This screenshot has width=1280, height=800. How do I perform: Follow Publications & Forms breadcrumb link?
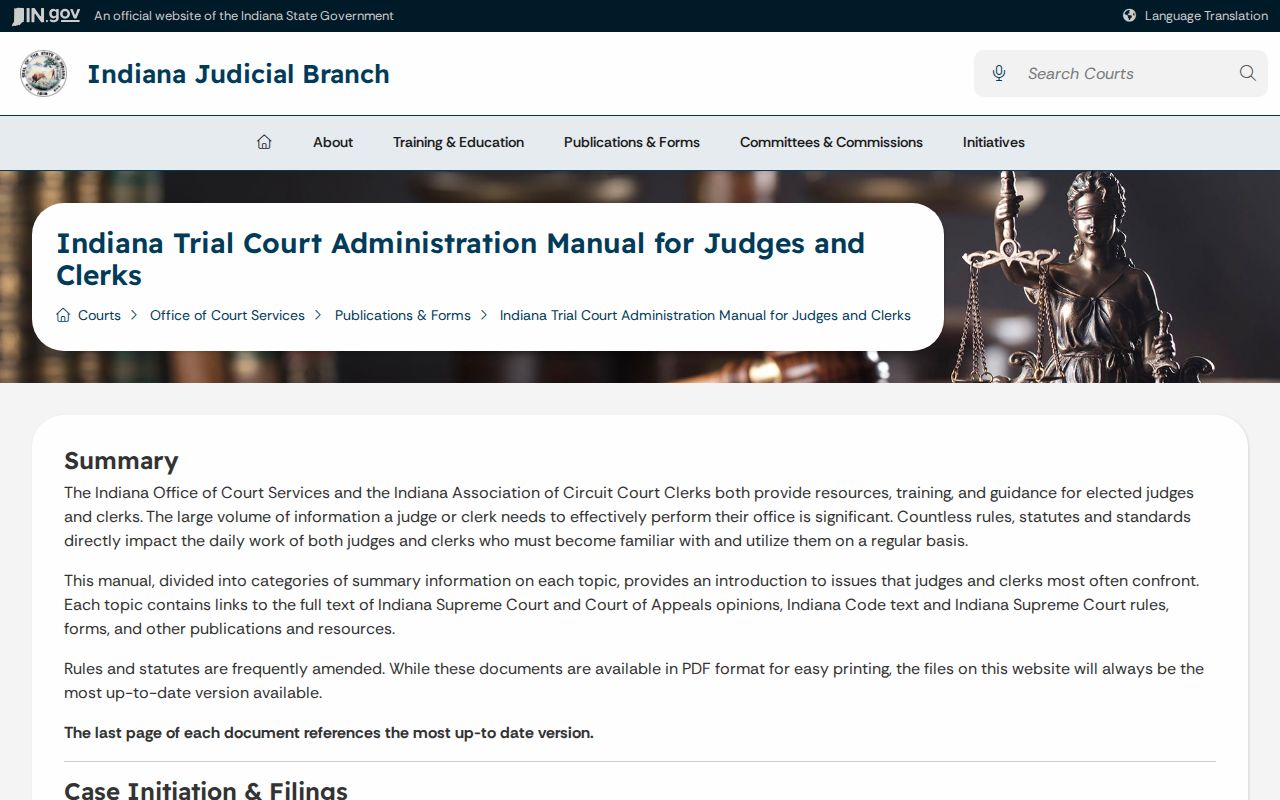(403, 315)
